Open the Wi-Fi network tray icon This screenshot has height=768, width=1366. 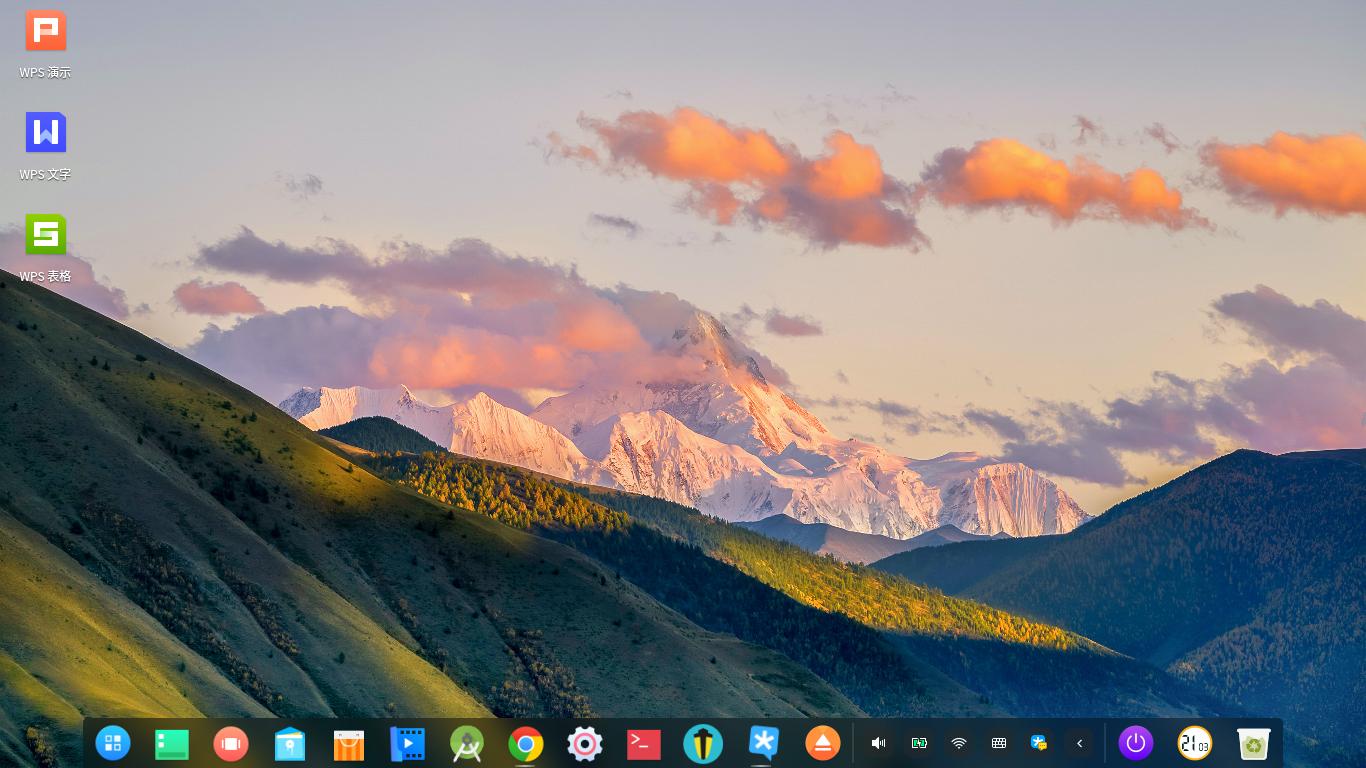pyautogui.click(x=959, y=743)
